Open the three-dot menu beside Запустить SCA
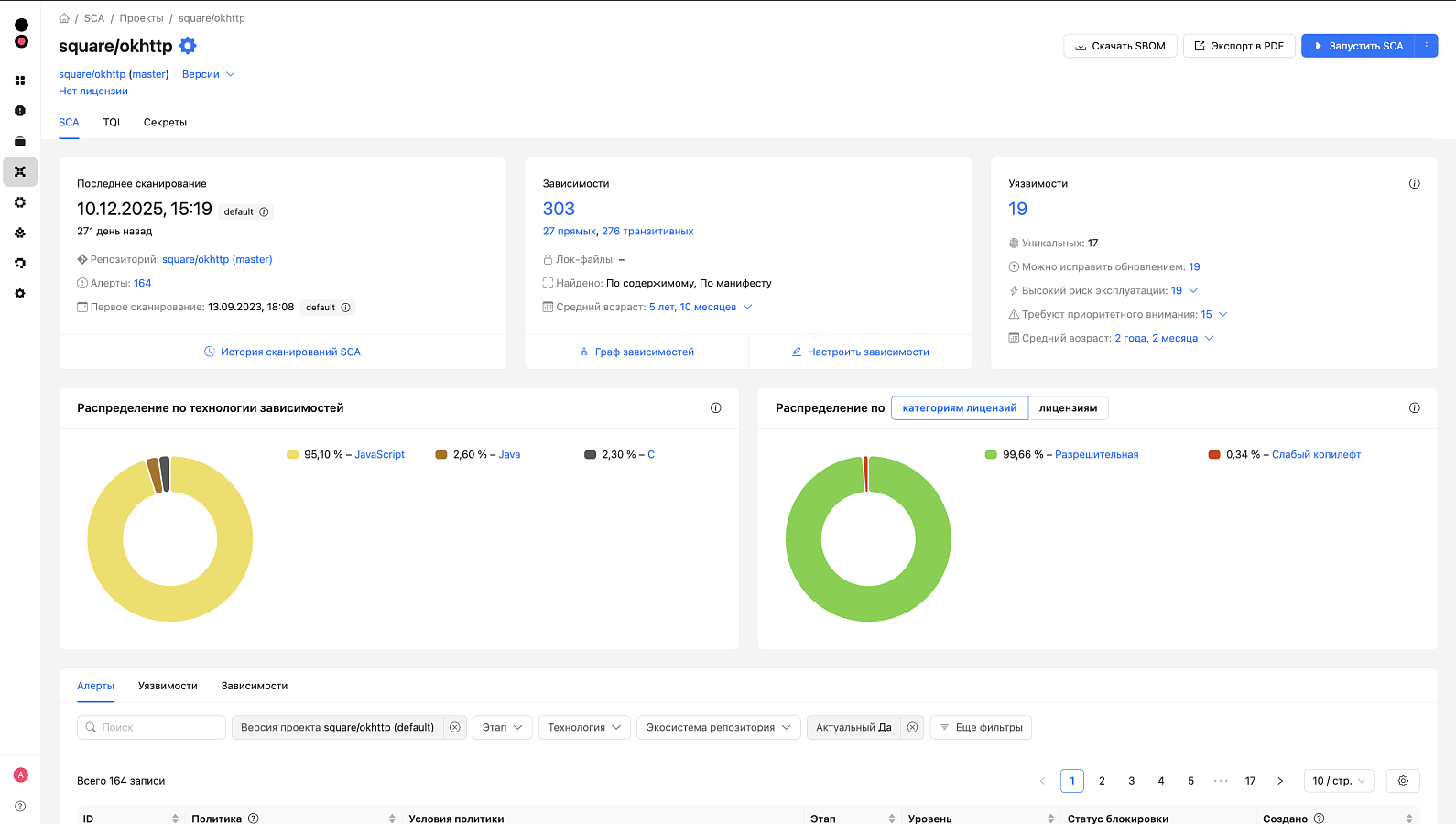The image size is (1456, 824). (x=1426, y=46)
